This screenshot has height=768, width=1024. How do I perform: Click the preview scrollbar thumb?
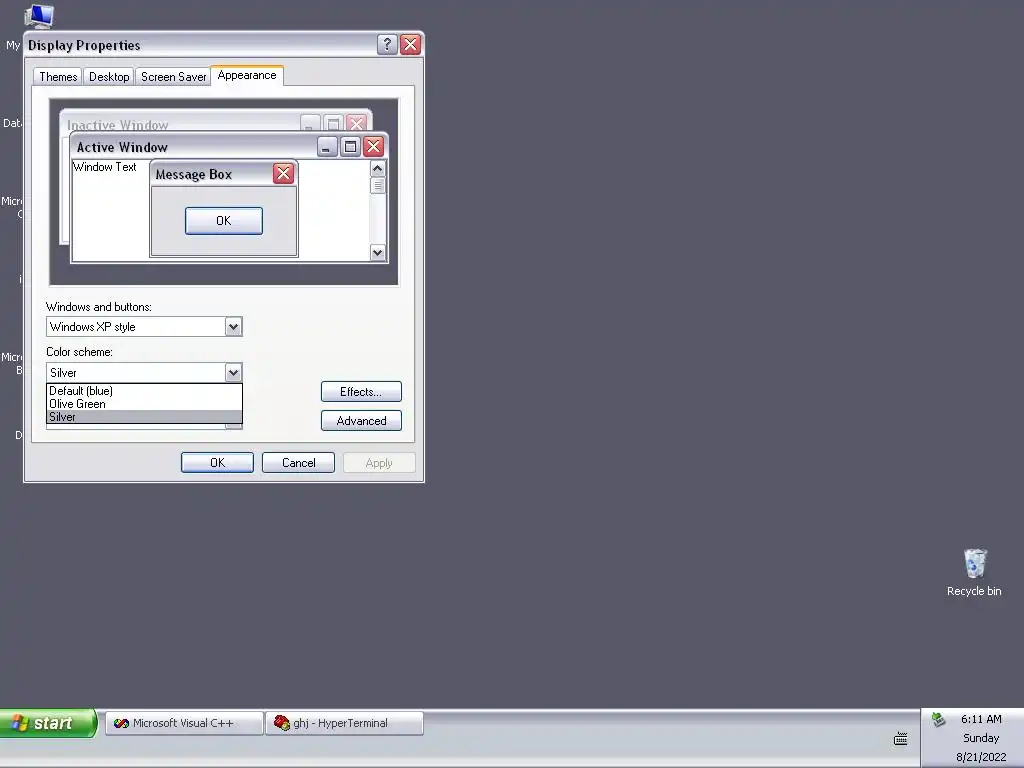(377, 186)
